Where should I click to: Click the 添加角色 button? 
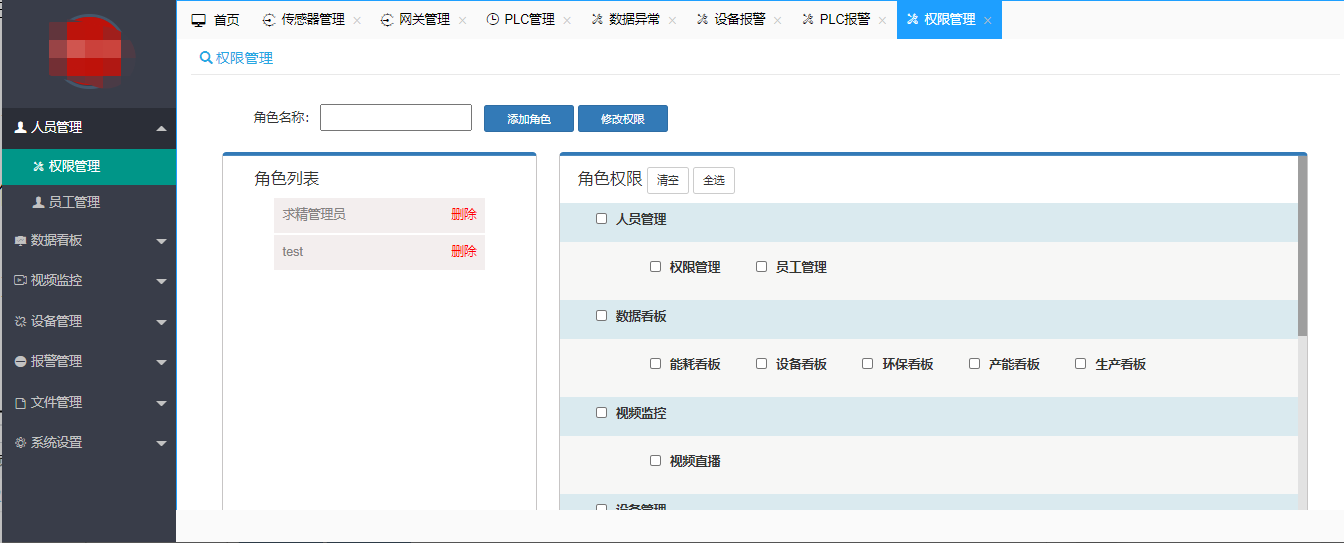528,119
